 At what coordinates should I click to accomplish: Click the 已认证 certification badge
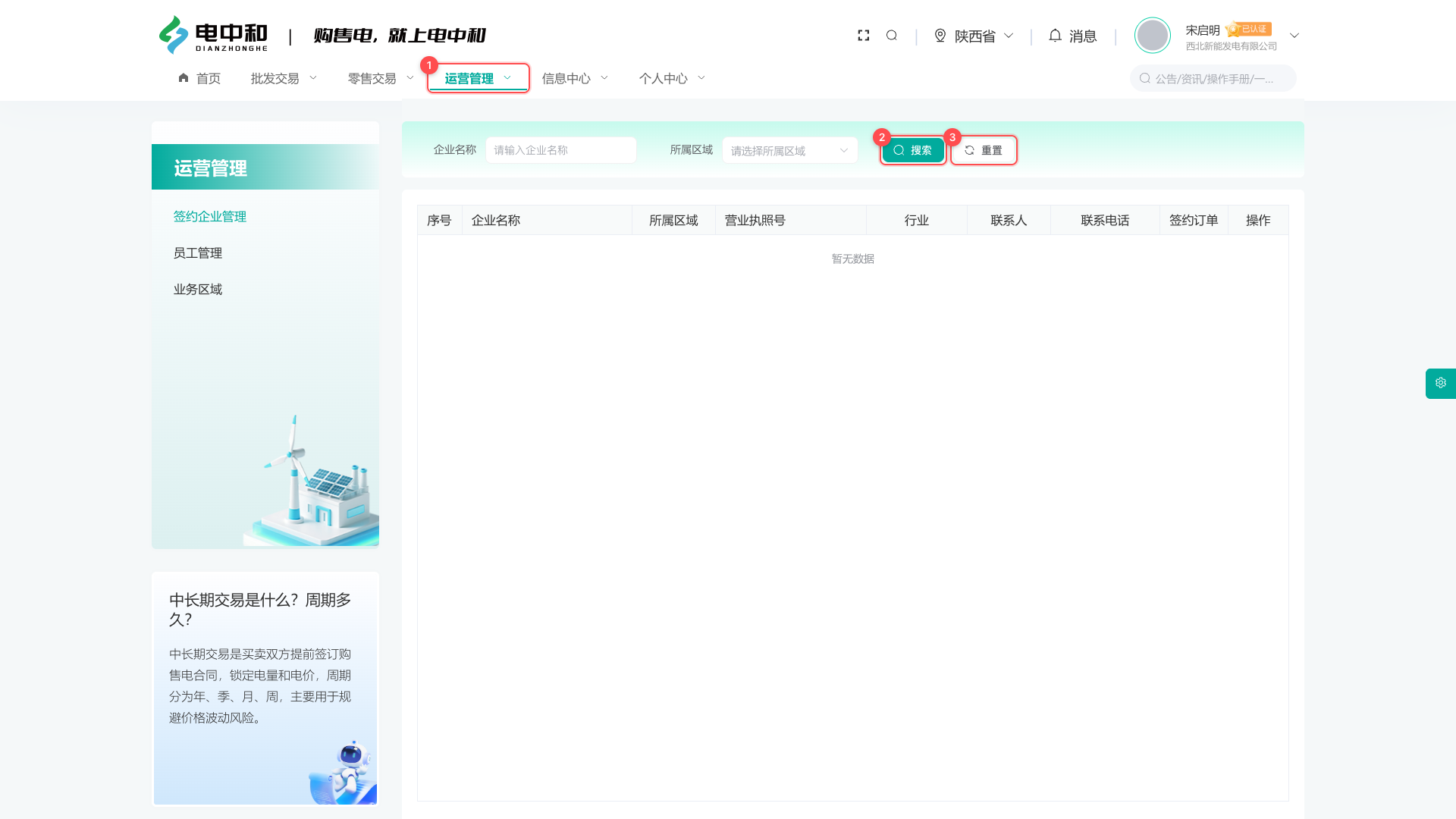pyautogui.click(x=1248, y=29)
